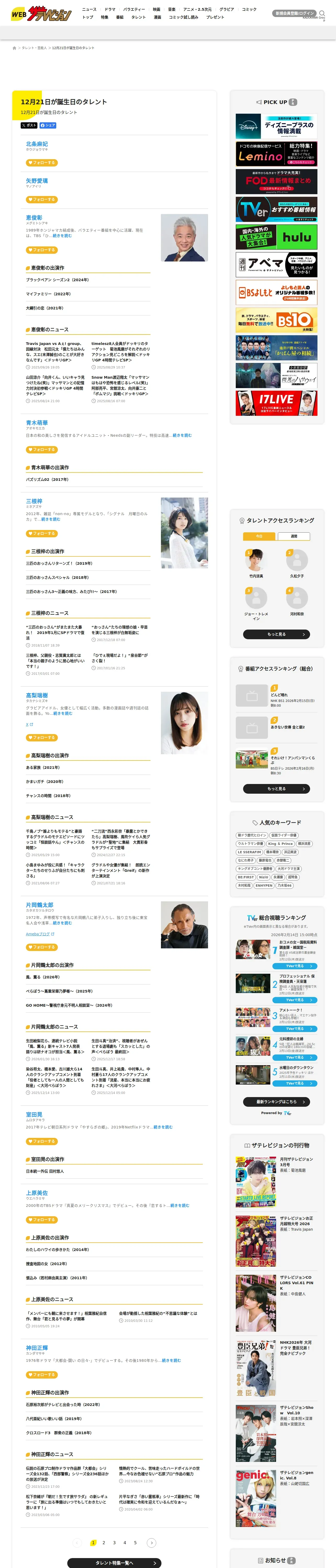Open the search magnifier icon in header
Screen dimensions: 336x1568
coord(322,13)
